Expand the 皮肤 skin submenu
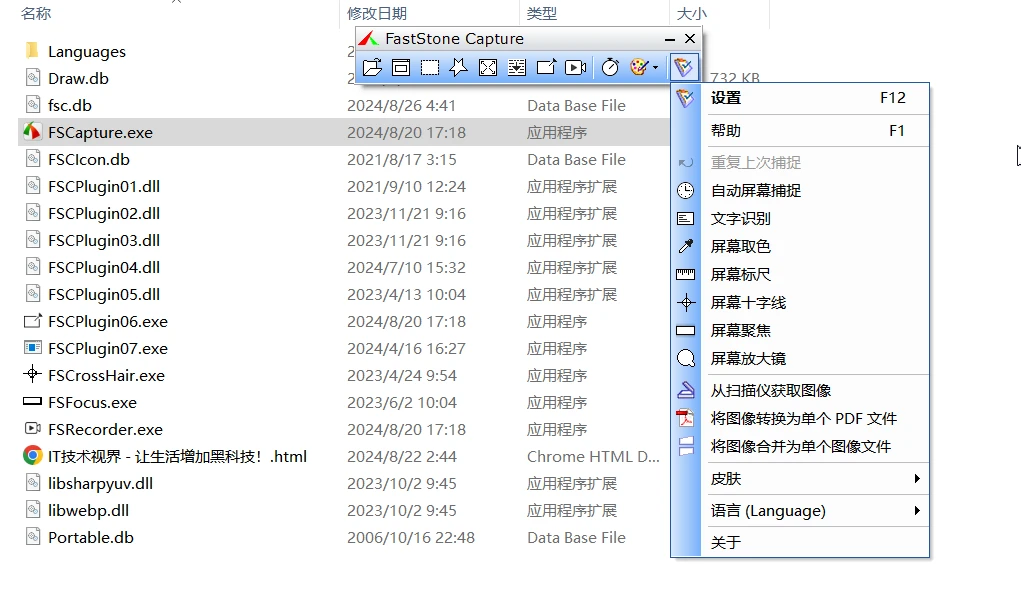This screenshot has width=1021, height=606. pos(815,479)
